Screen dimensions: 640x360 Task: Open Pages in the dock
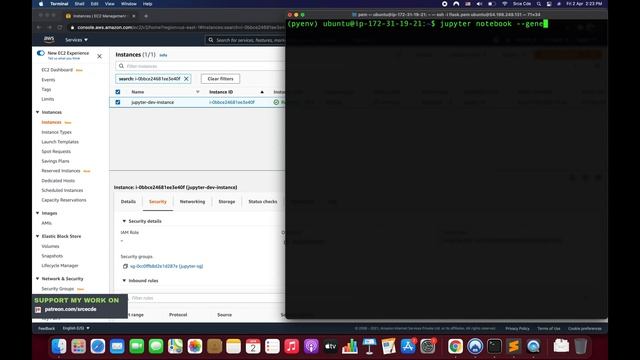point(389,347)
